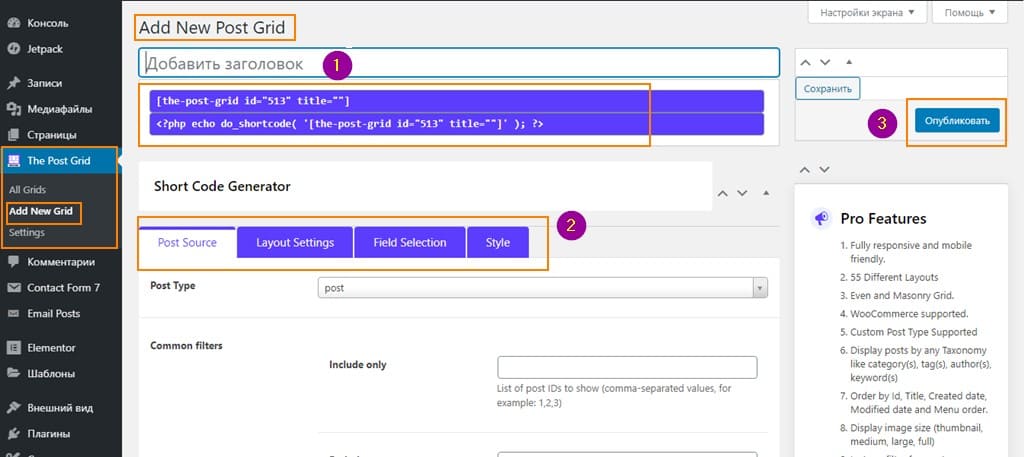Click The Post Grid menu icon

pos(13,161)
